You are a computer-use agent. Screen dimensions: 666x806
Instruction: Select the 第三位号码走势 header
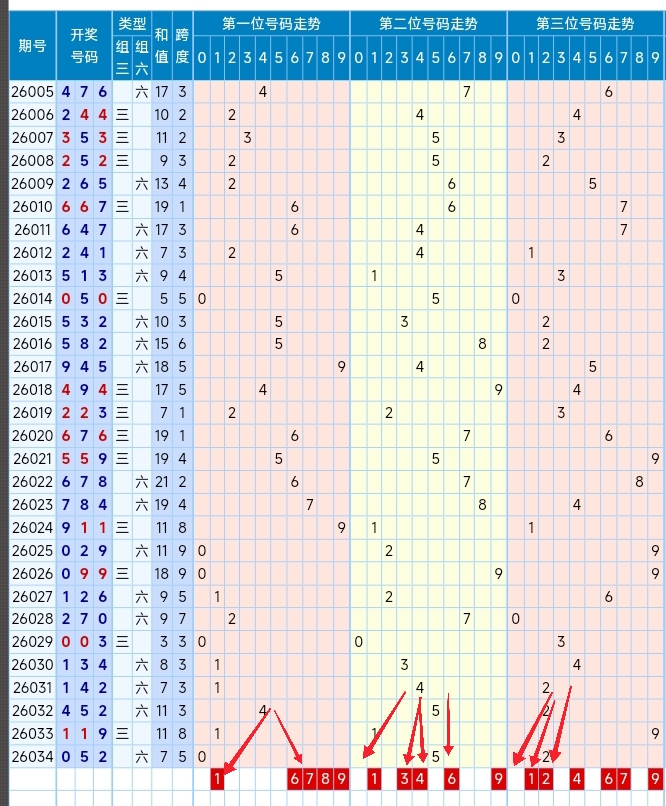[x=585, y=24]
